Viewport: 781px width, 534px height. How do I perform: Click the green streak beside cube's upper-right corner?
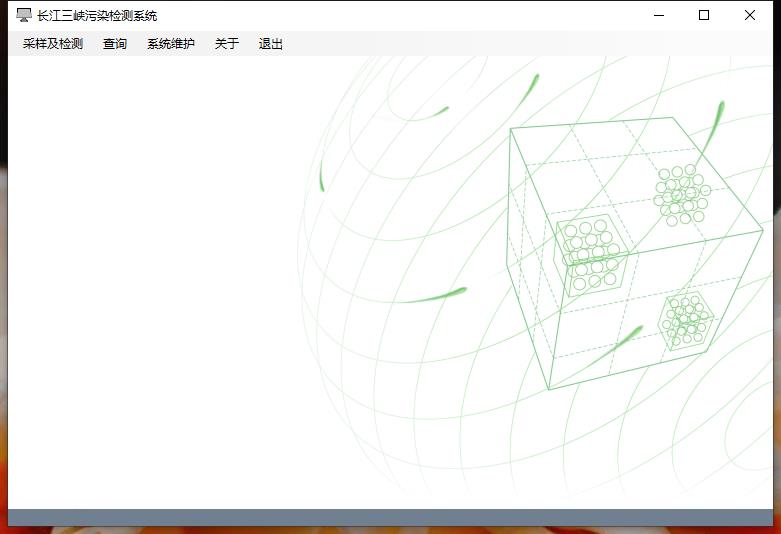click(714, 126)
